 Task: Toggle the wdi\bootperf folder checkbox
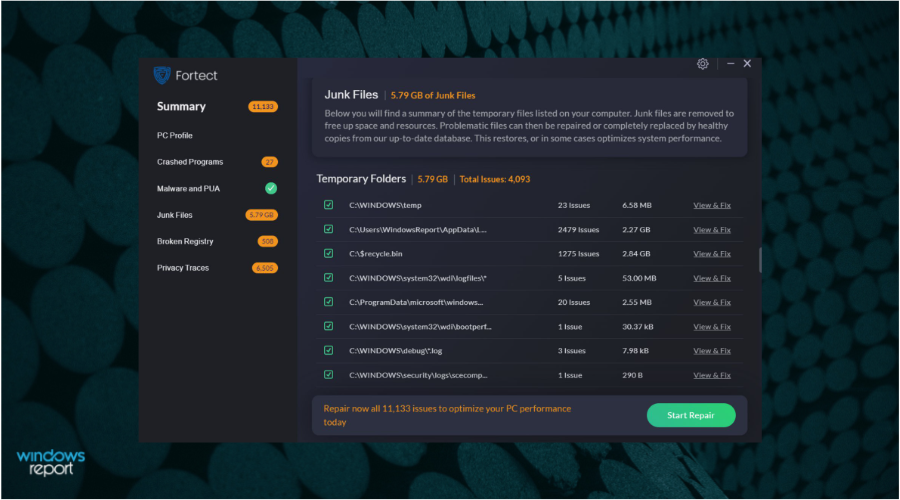coord(328,326)
